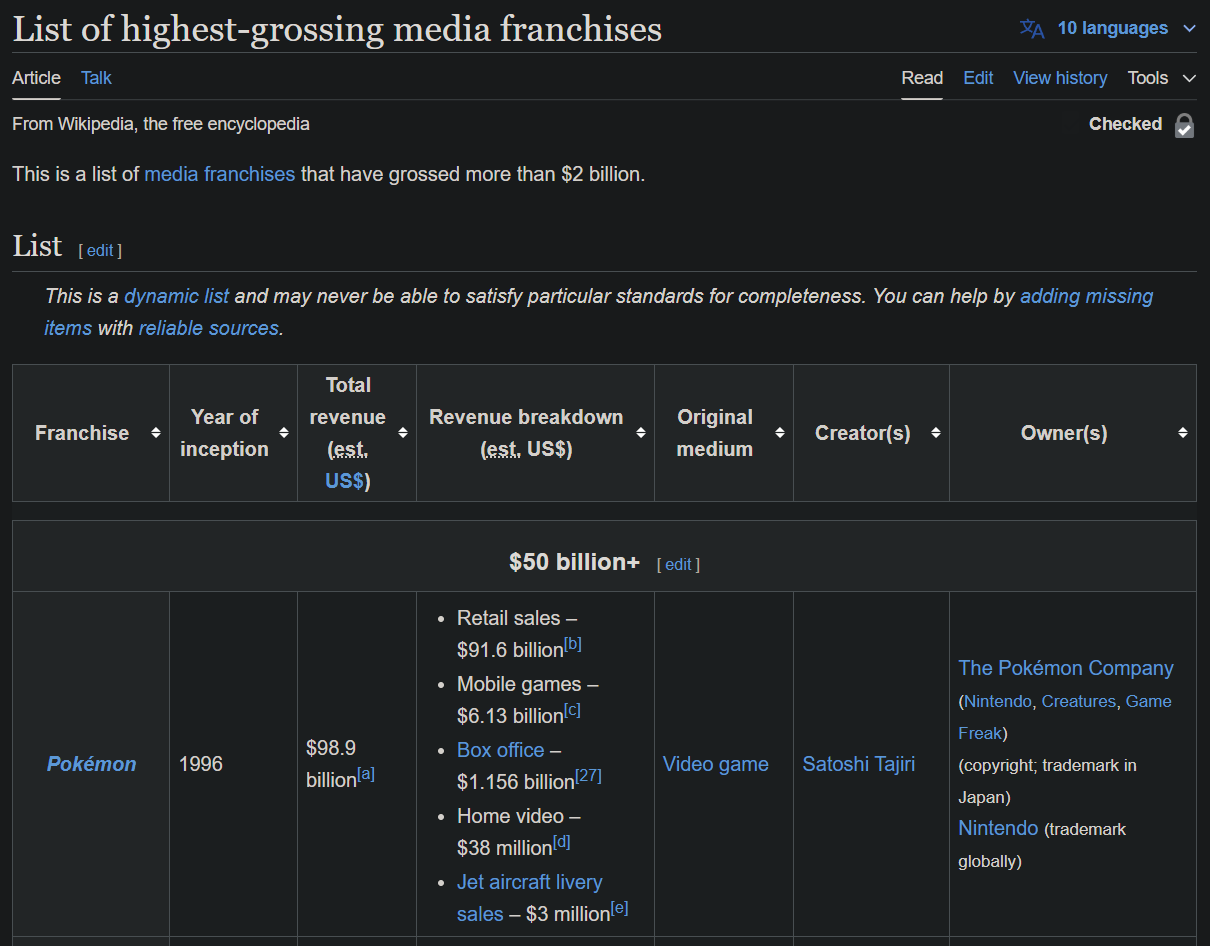Open the Nintendo global trademark link

998,828
